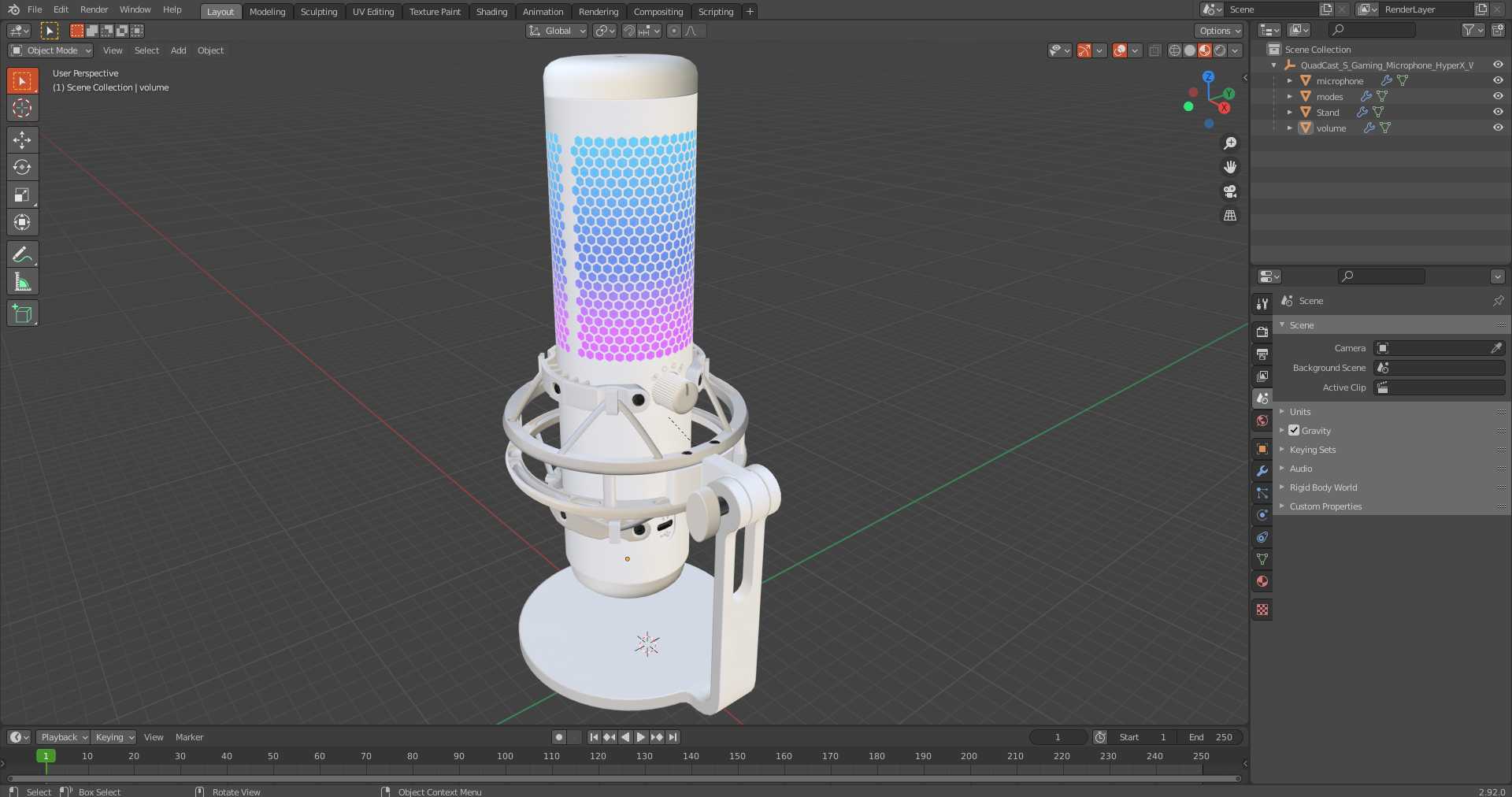Open the World properties tab
Screen dimensions: 1512x797
(x=1262, y=421)
